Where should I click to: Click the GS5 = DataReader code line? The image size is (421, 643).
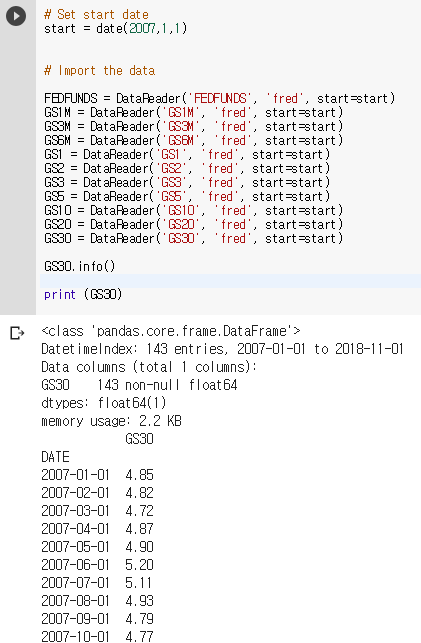[187, 196]
